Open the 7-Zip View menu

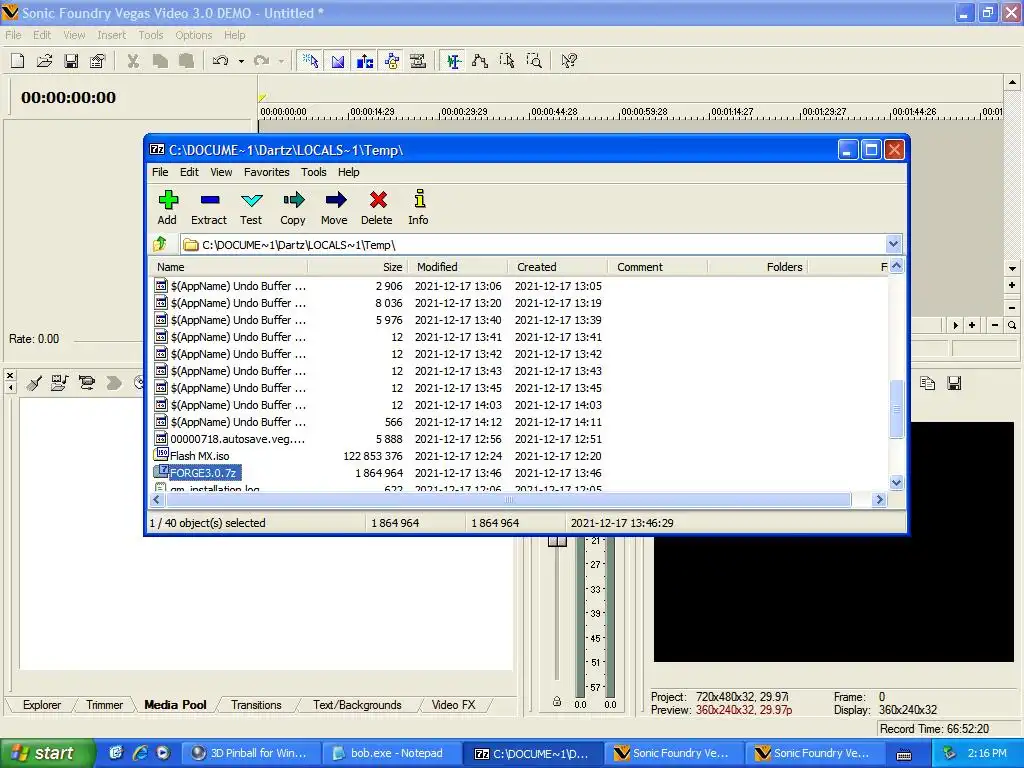221,172
